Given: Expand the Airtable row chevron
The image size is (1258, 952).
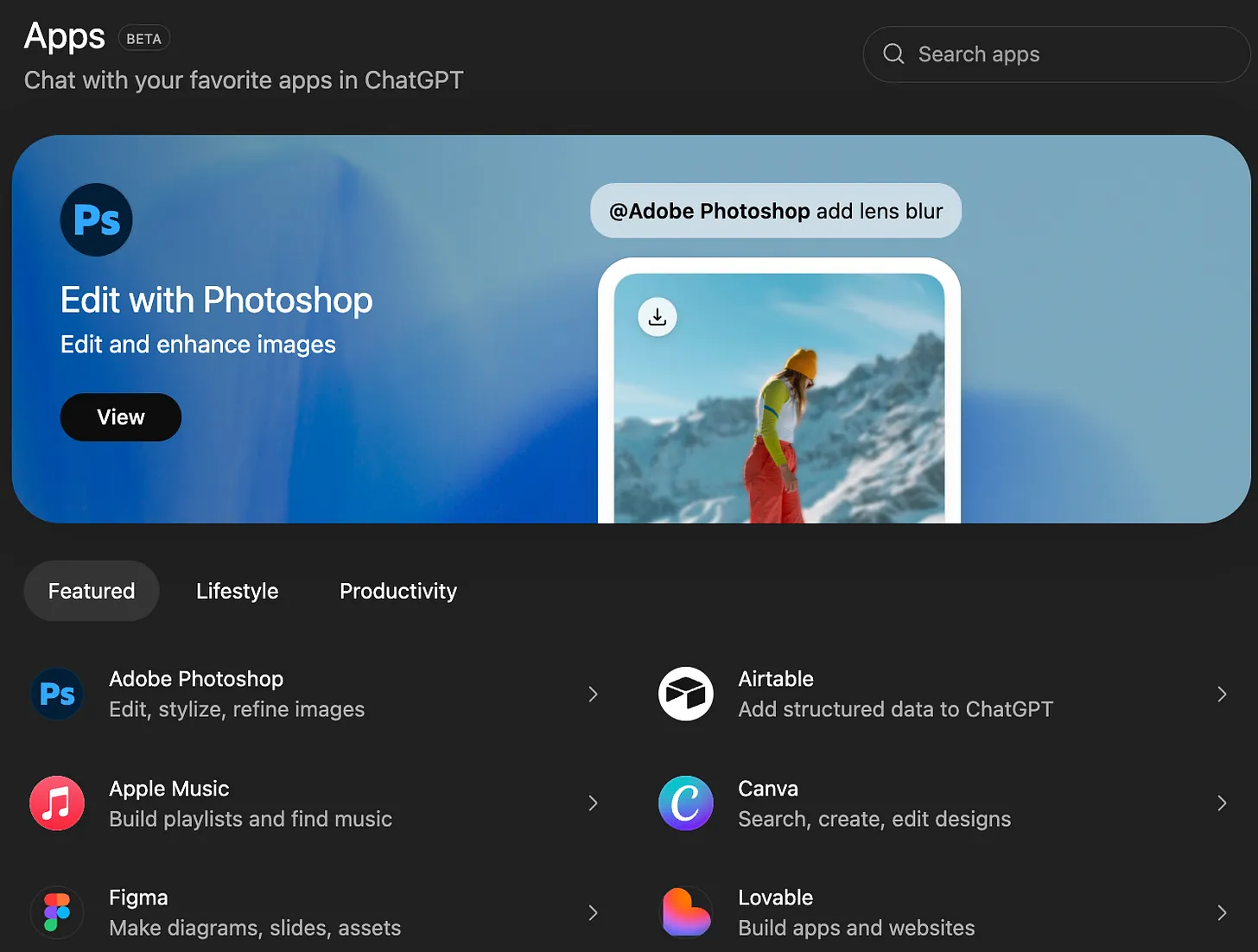Looking at the screenshot, I should point(1222,694).
